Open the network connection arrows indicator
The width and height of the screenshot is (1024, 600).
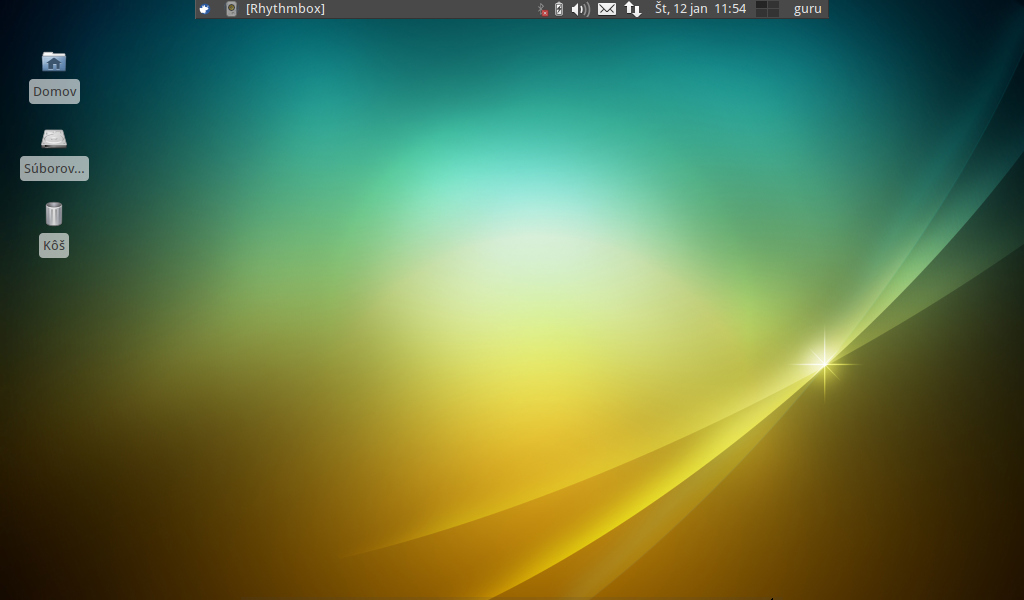click(x=632, y=8)
